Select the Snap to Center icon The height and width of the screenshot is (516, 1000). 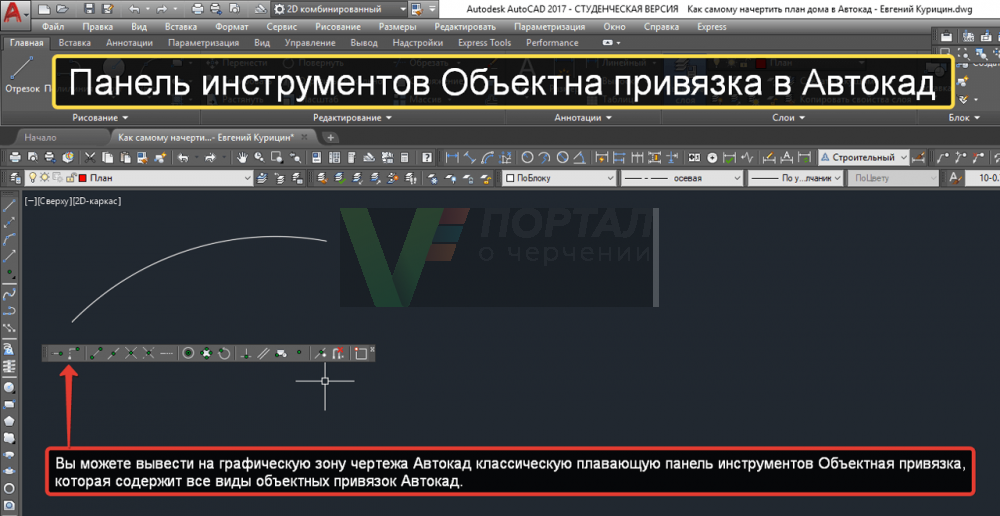[187, 353]
